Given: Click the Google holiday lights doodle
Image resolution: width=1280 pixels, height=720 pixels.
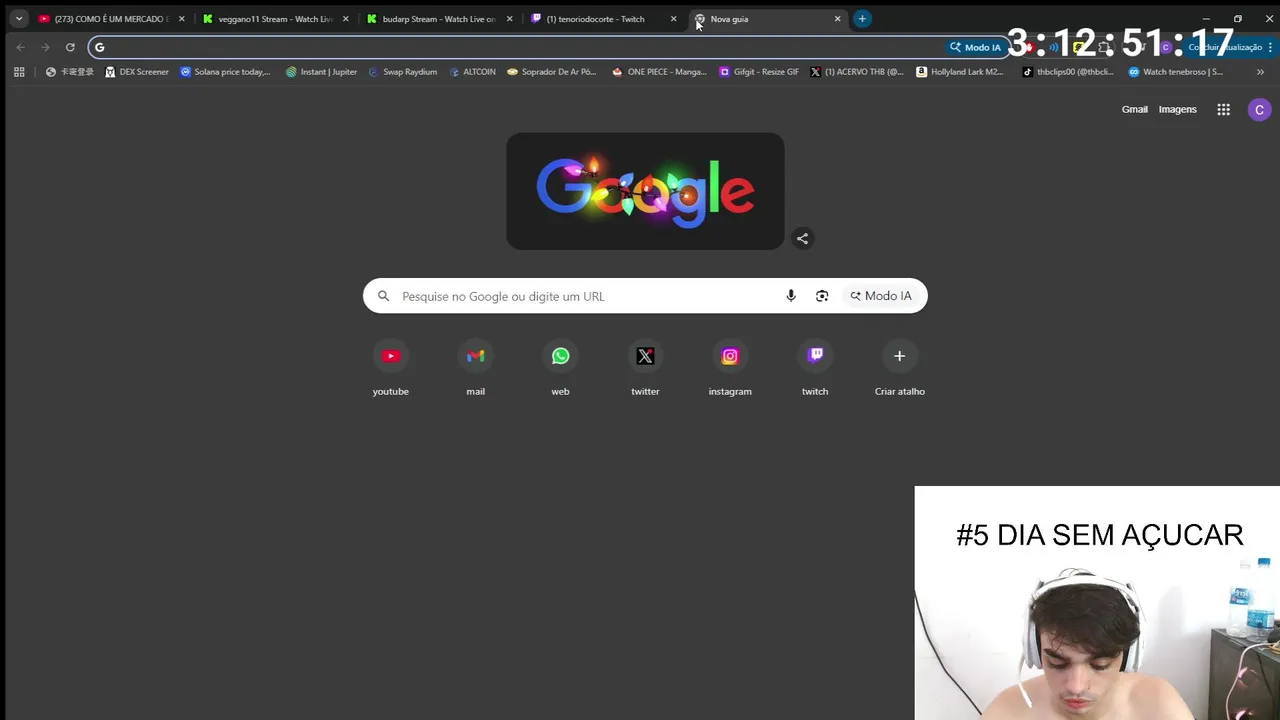Looking at the screenshot, I should click(x=645, y=191).
